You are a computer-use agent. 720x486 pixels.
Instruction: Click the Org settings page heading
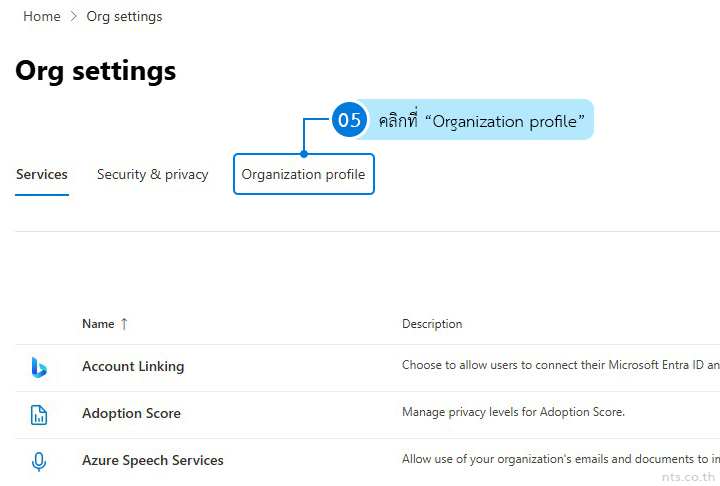coord(96,71)
